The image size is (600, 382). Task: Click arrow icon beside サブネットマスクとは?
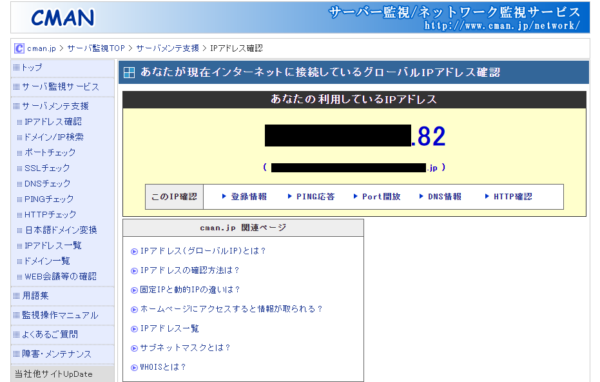[134, 348]
